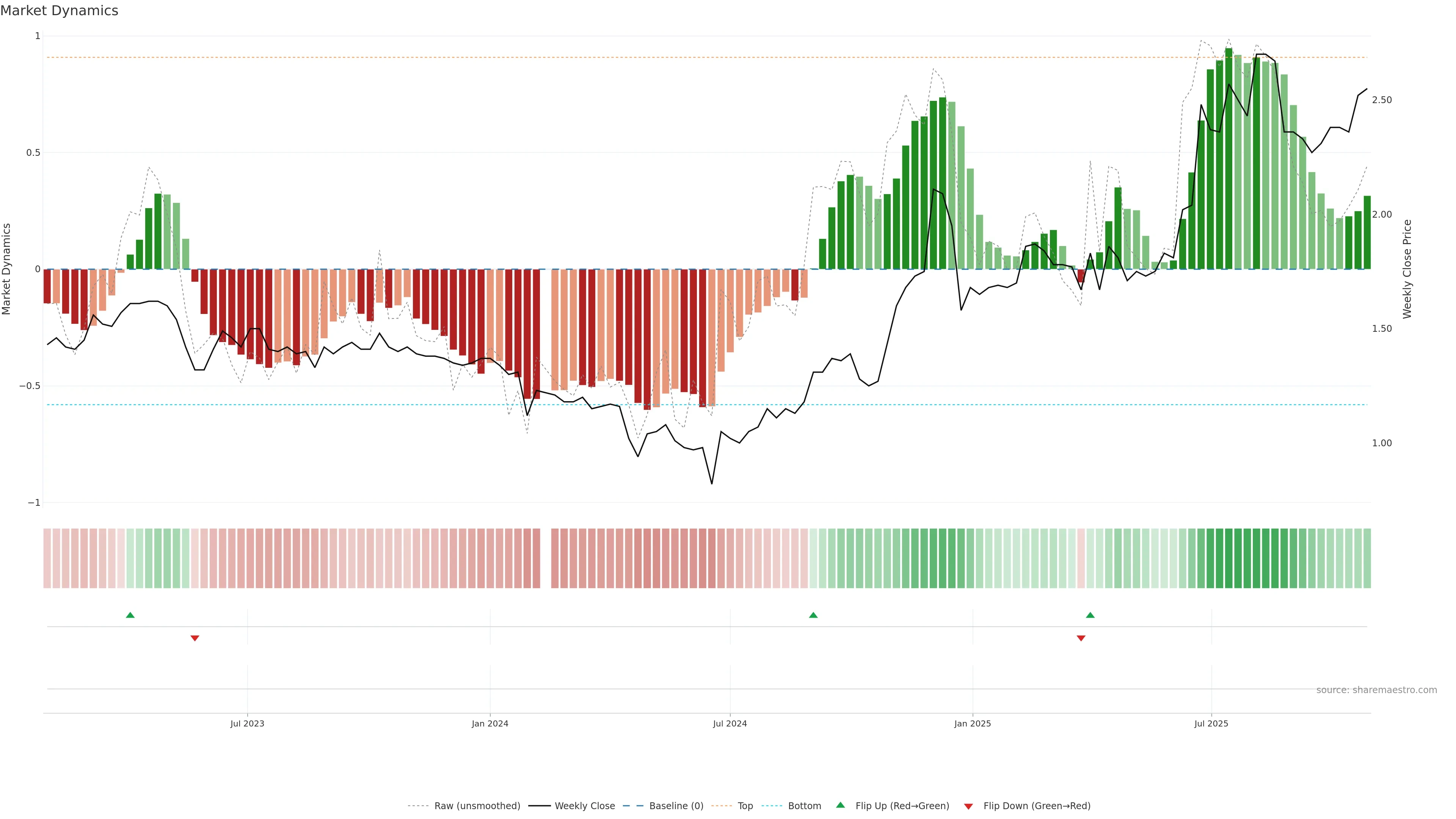1456x819 pixels.
Task: Click the Flip Down red triangle legend icon
Action: click(x=968, y=806)
